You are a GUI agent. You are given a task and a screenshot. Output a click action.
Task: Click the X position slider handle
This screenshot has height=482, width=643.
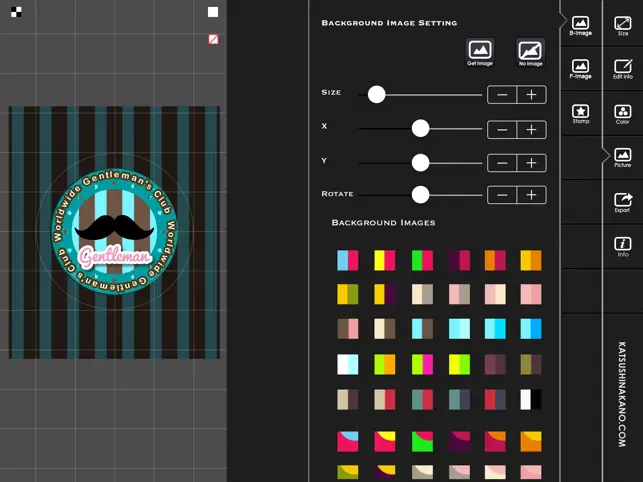(x=420, y=129)
